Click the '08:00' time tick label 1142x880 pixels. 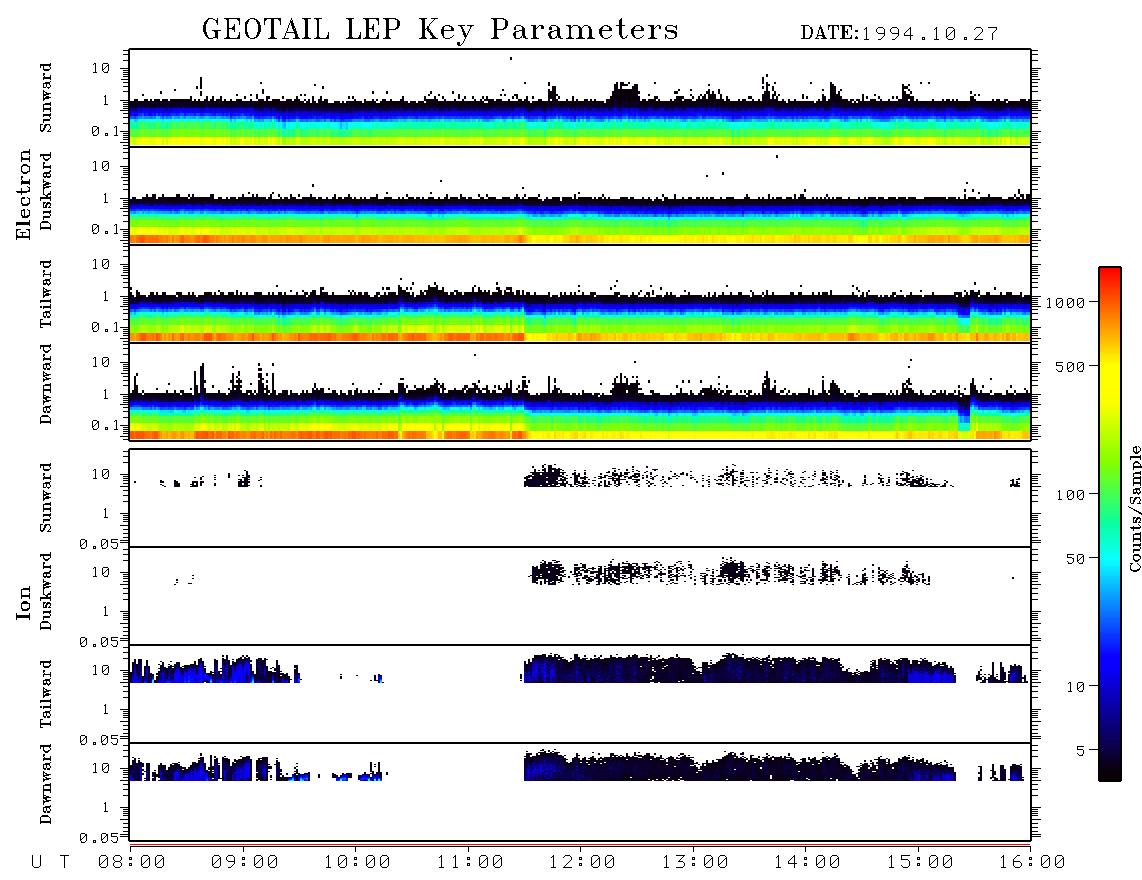tap(132, 862)
